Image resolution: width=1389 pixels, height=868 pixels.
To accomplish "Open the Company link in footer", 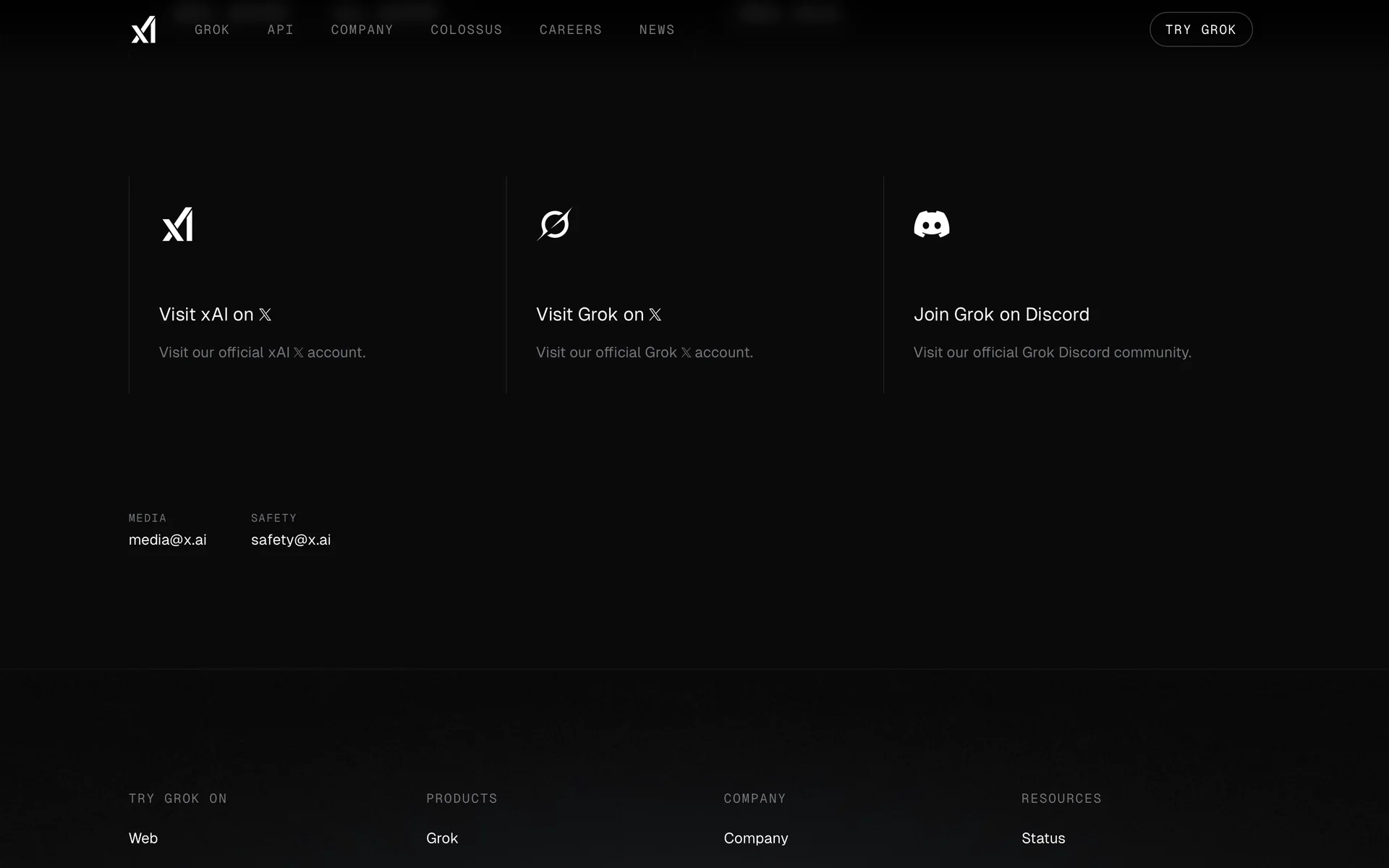I will (x=755, y=838).
